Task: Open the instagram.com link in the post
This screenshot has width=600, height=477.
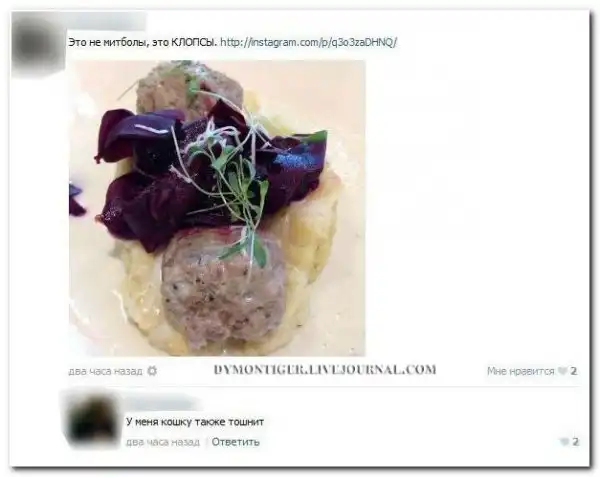Action: 309,42
